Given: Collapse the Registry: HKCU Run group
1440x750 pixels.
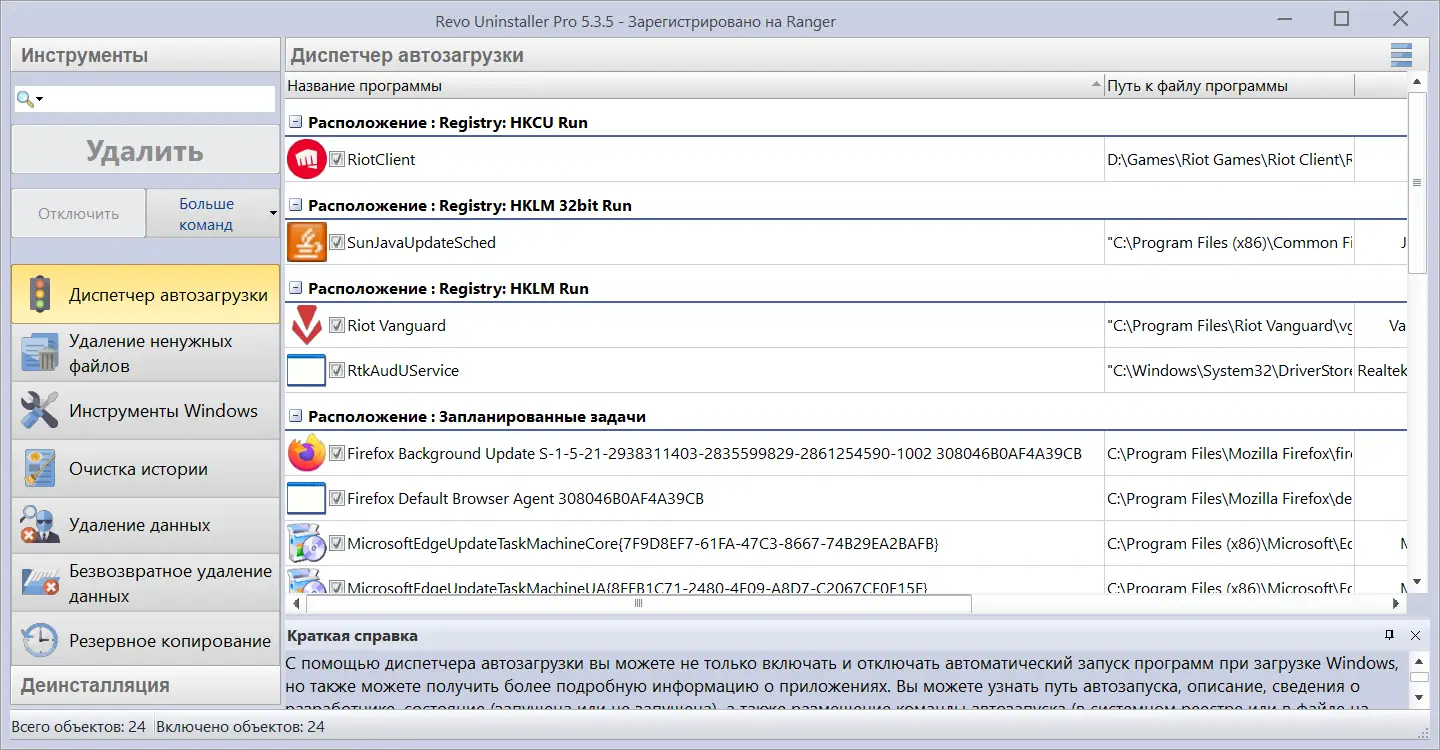Looking at the screenshot, I should [294, 122].
